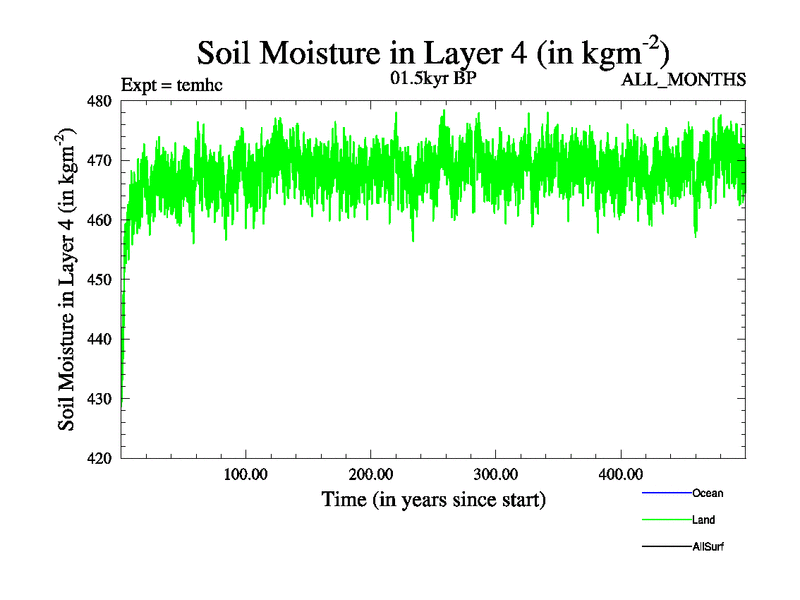Click the 480 y-axis tick label
The image size is (800, 600).
click(102, 101)
